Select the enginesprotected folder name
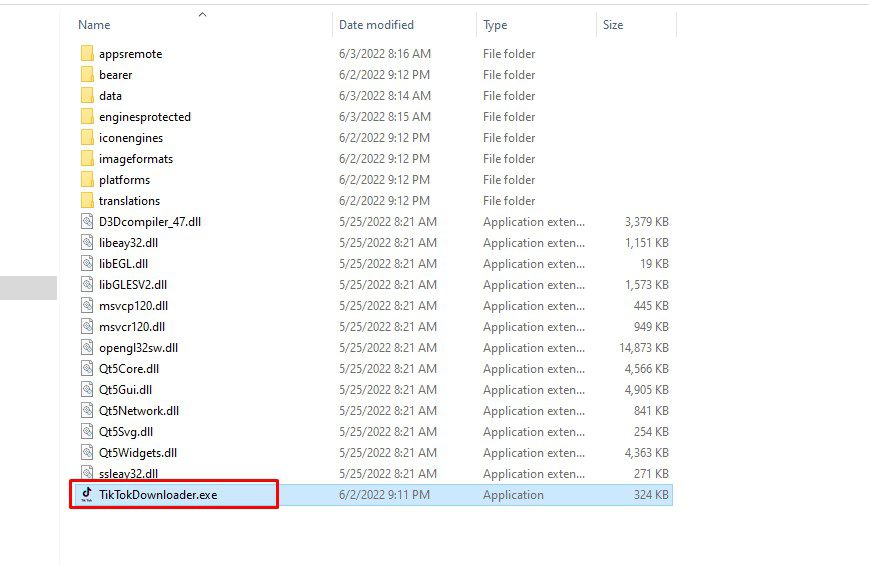The width and height of the screenshot is (869, 566). point(145,117)
